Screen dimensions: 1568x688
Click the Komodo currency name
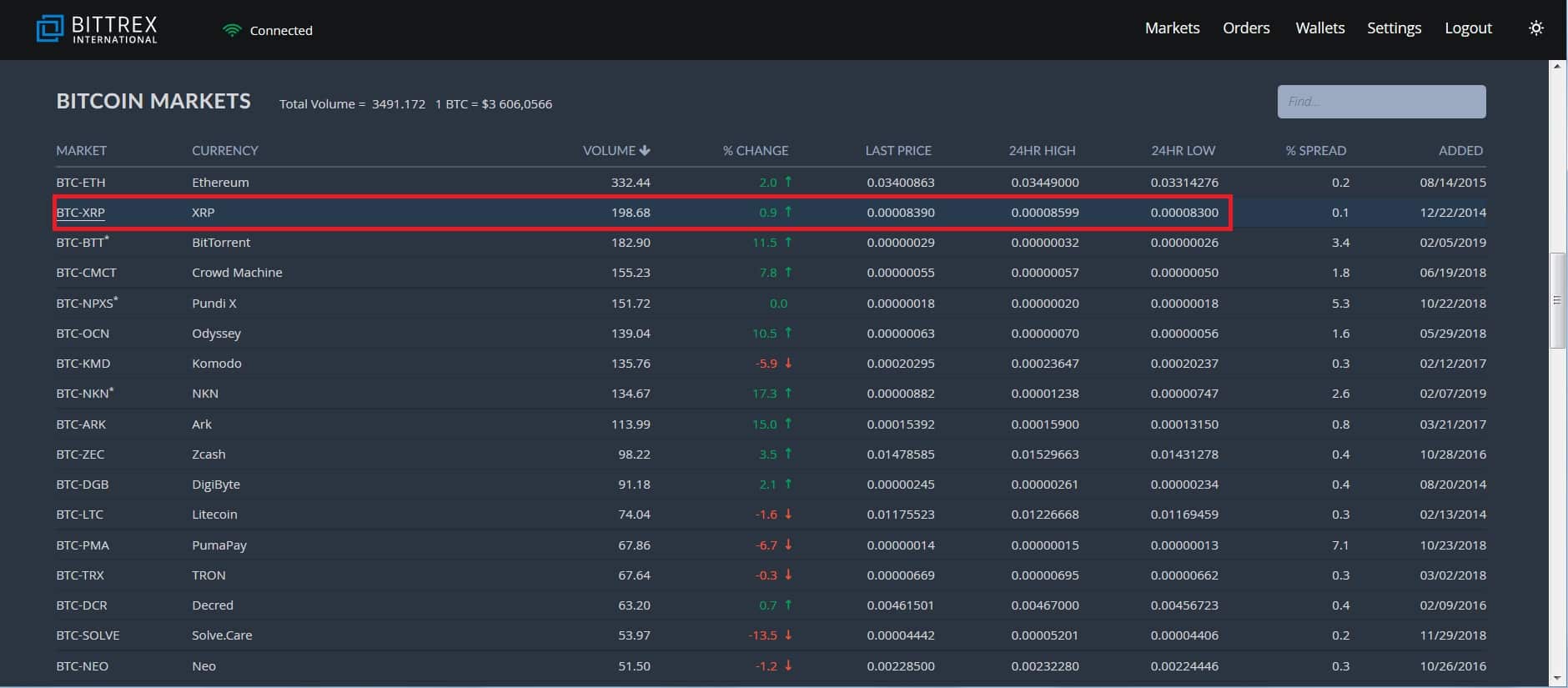pos(217,364)
